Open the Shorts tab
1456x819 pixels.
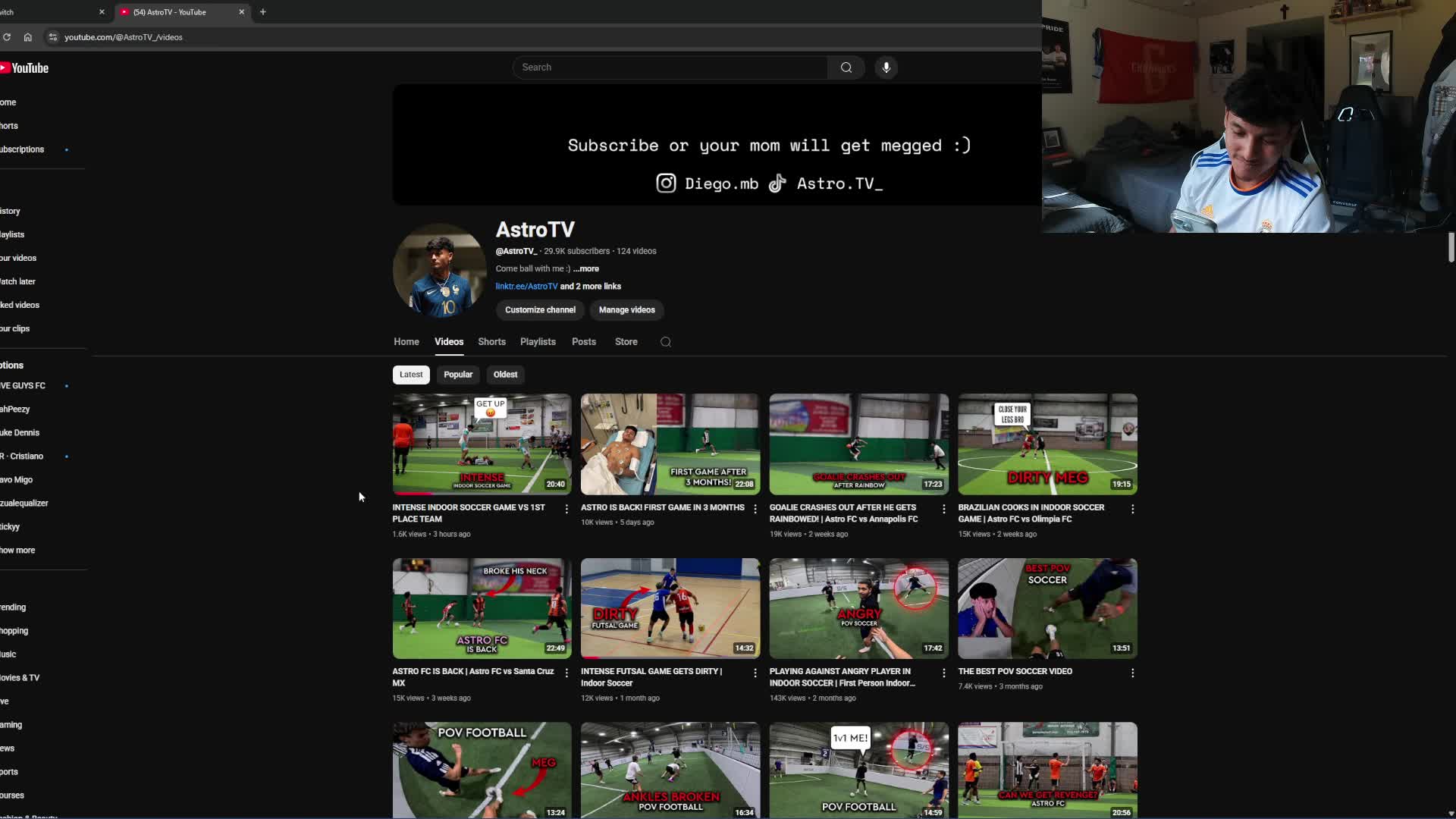491,342
